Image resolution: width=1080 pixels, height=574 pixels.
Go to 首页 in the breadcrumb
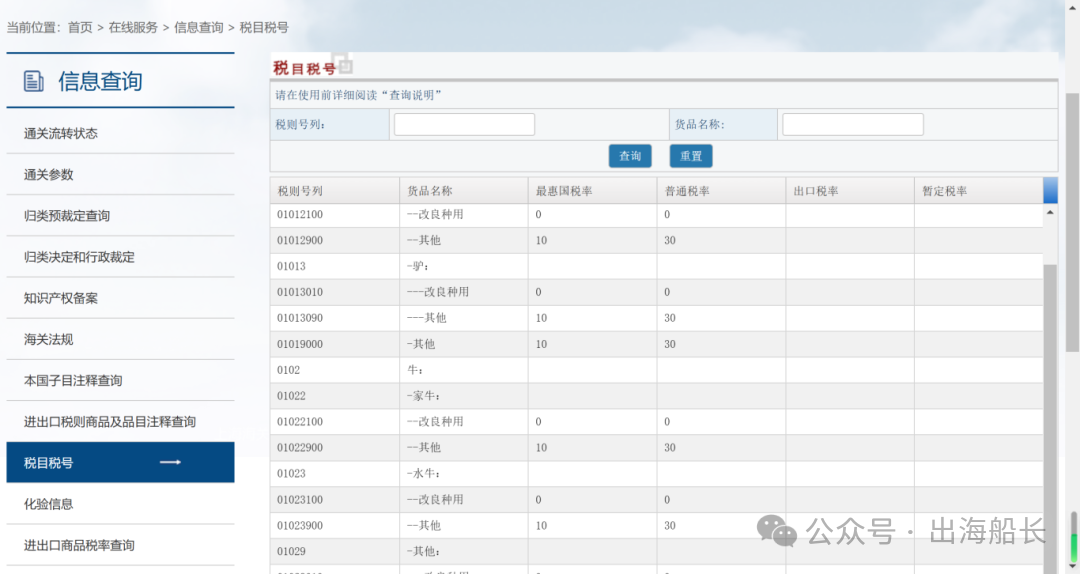(80, 28)
